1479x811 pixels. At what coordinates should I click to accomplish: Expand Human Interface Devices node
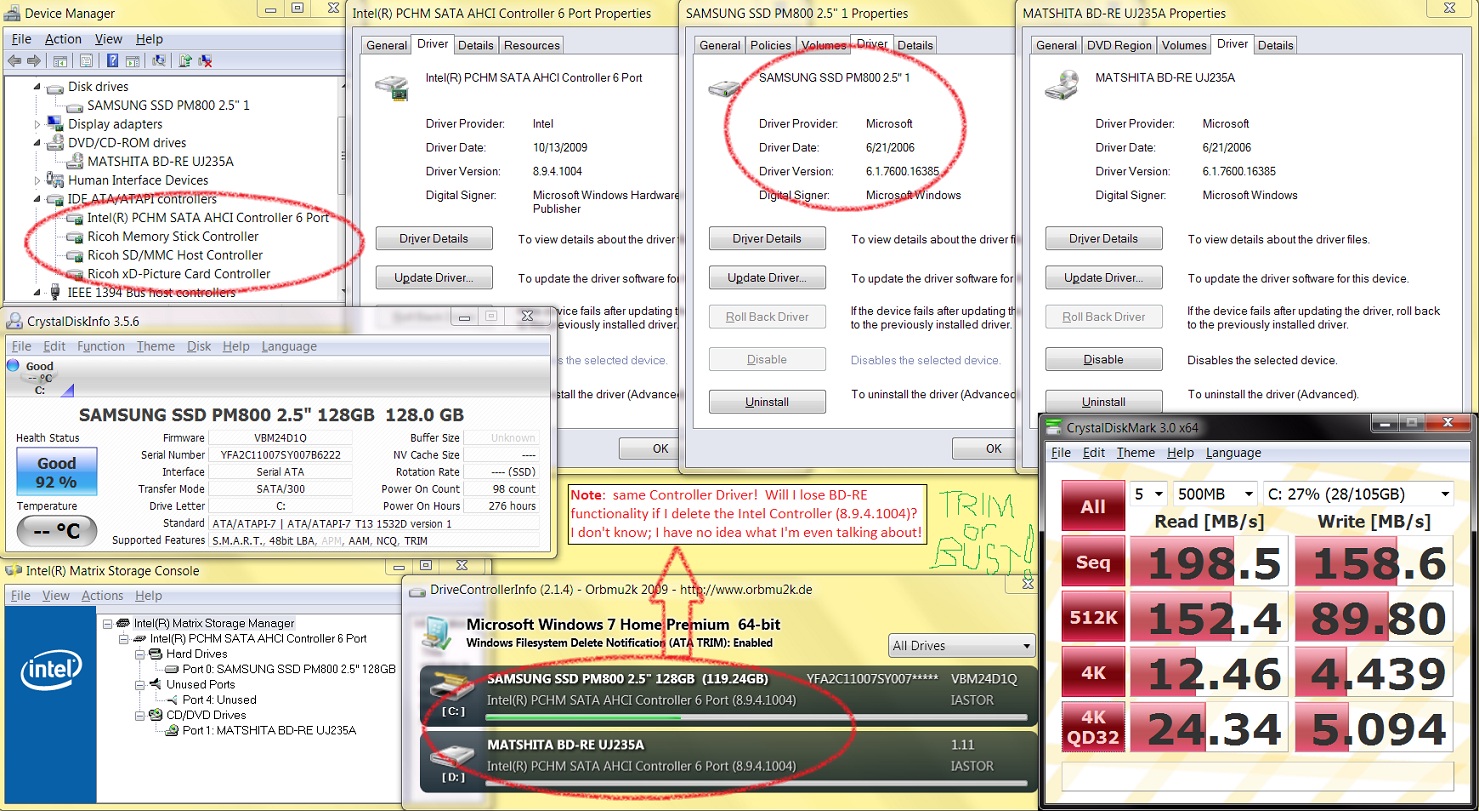pyautogui.click(x=38, y=180)
